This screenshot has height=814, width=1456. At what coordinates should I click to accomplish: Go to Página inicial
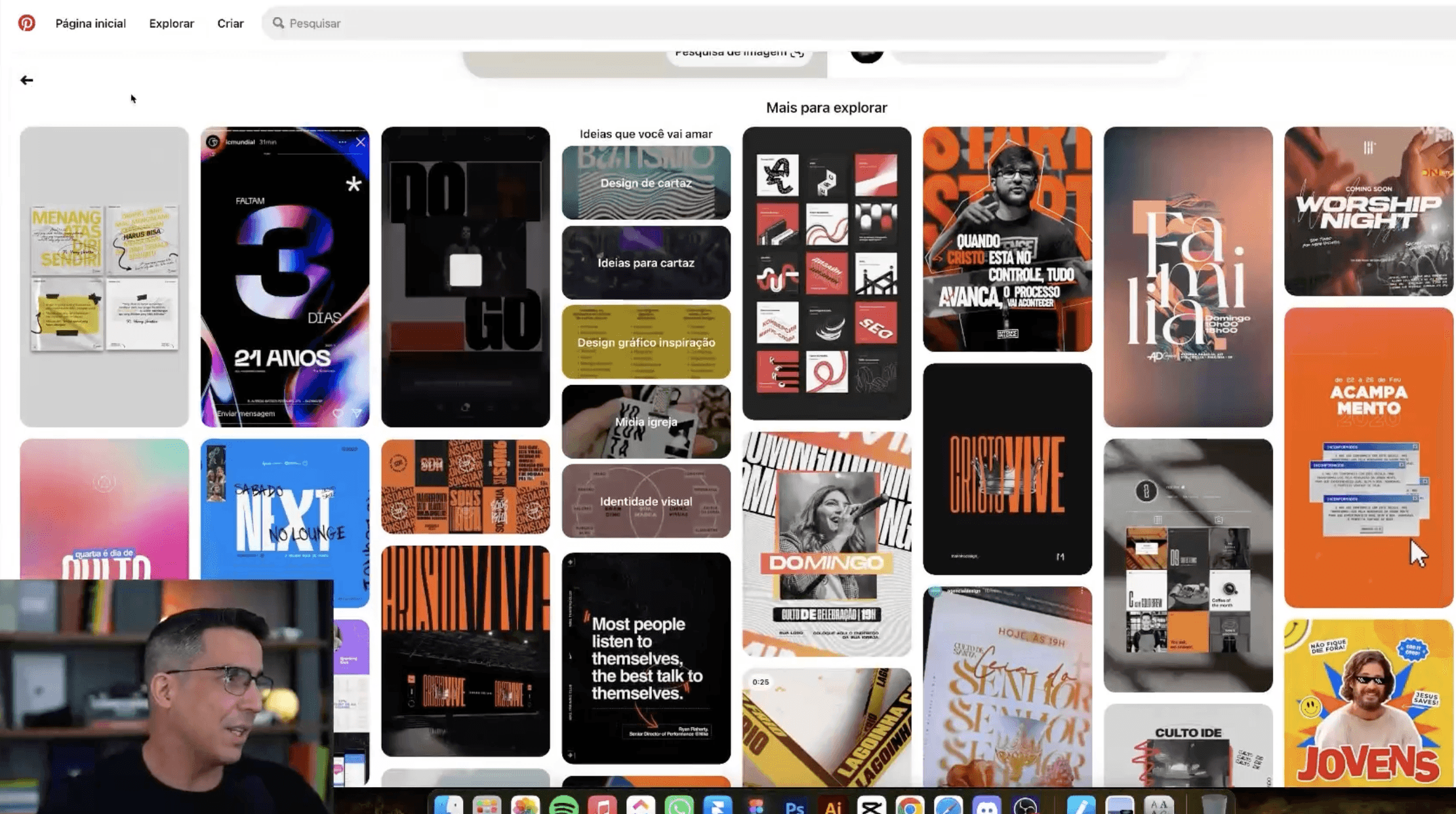coord(91,23)
